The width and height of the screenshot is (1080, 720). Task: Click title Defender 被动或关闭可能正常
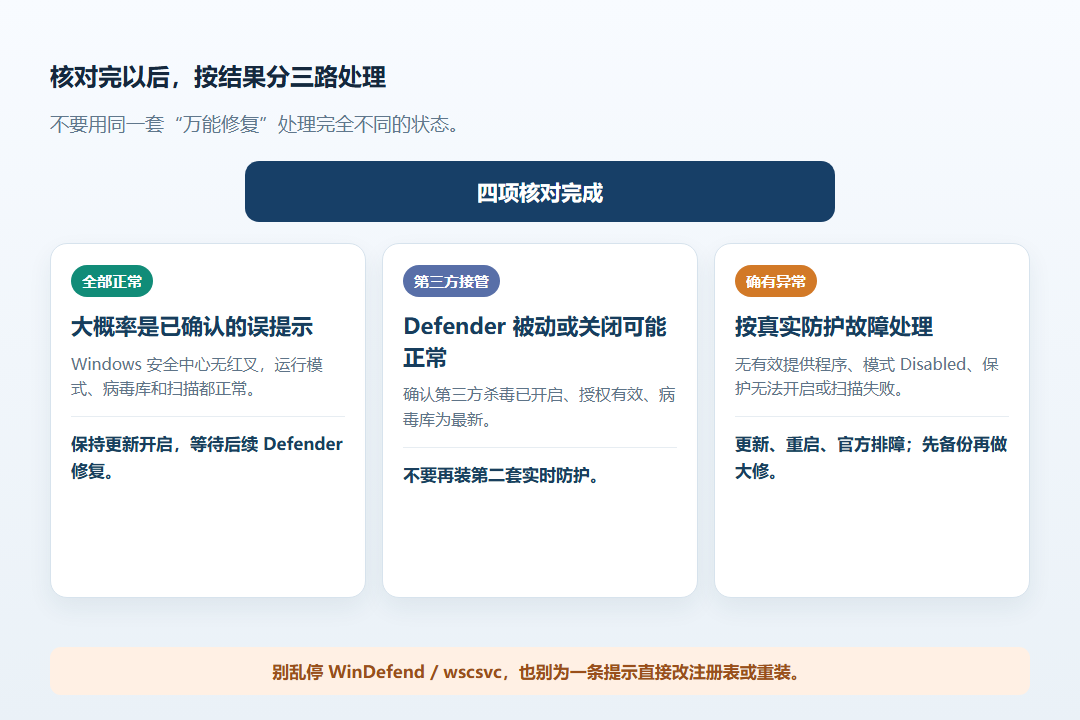click(x=534, y=342)
